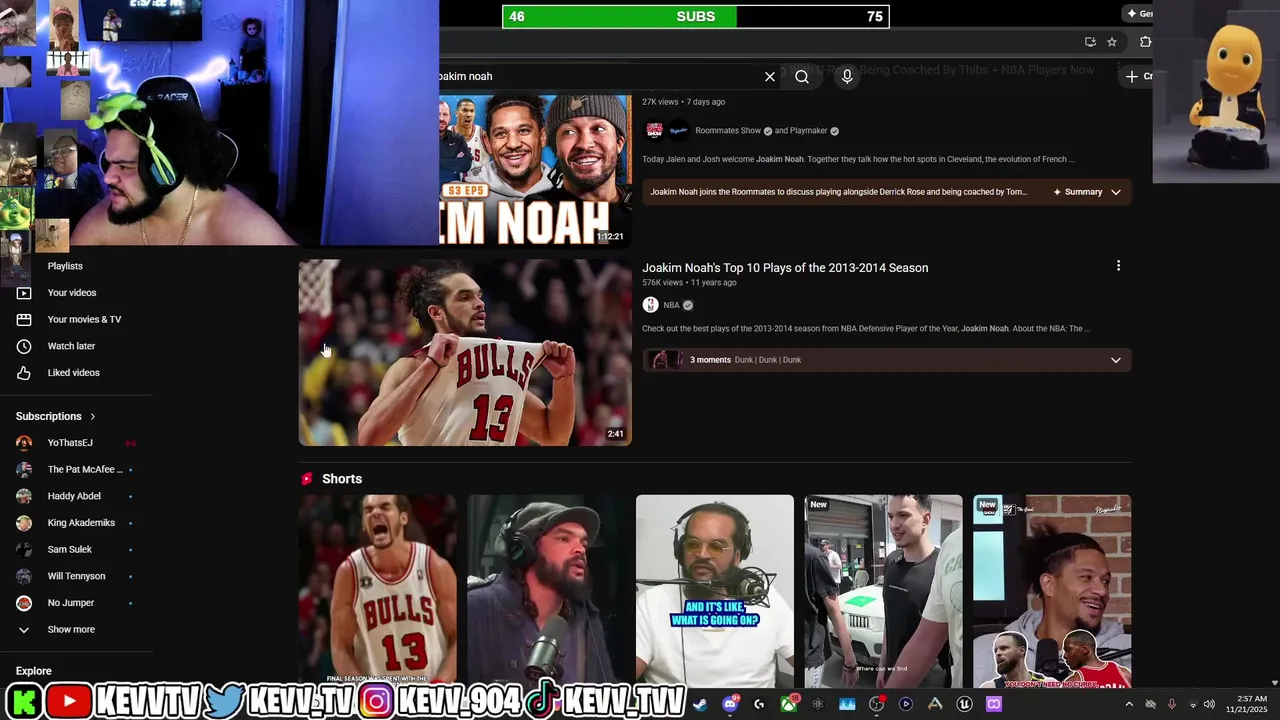The height and width of the screenshot is (720, 1280).
Task: Click the tray microphone status icon
Action: click(1171, 704)
